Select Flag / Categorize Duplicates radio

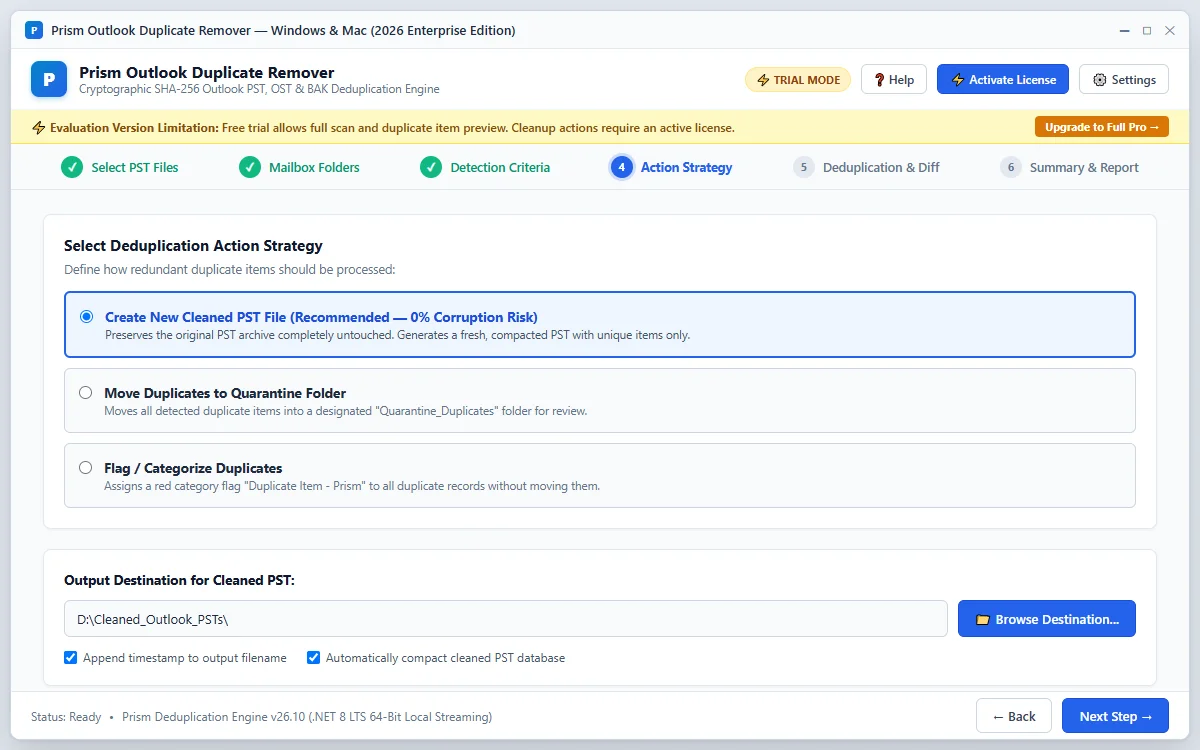(x=86, y=468)
